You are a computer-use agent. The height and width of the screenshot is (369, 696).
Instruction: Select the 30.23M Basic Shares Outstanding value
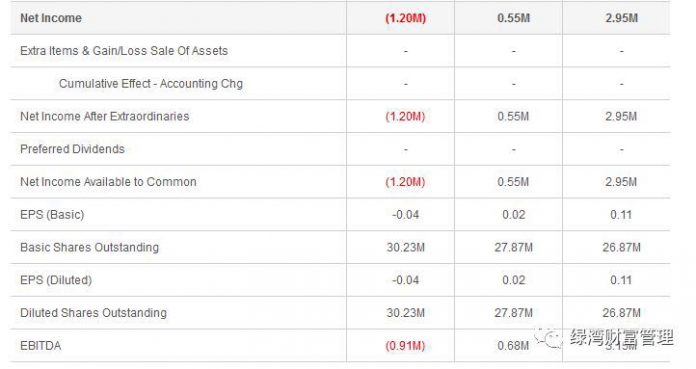click(x=405, y=247)
